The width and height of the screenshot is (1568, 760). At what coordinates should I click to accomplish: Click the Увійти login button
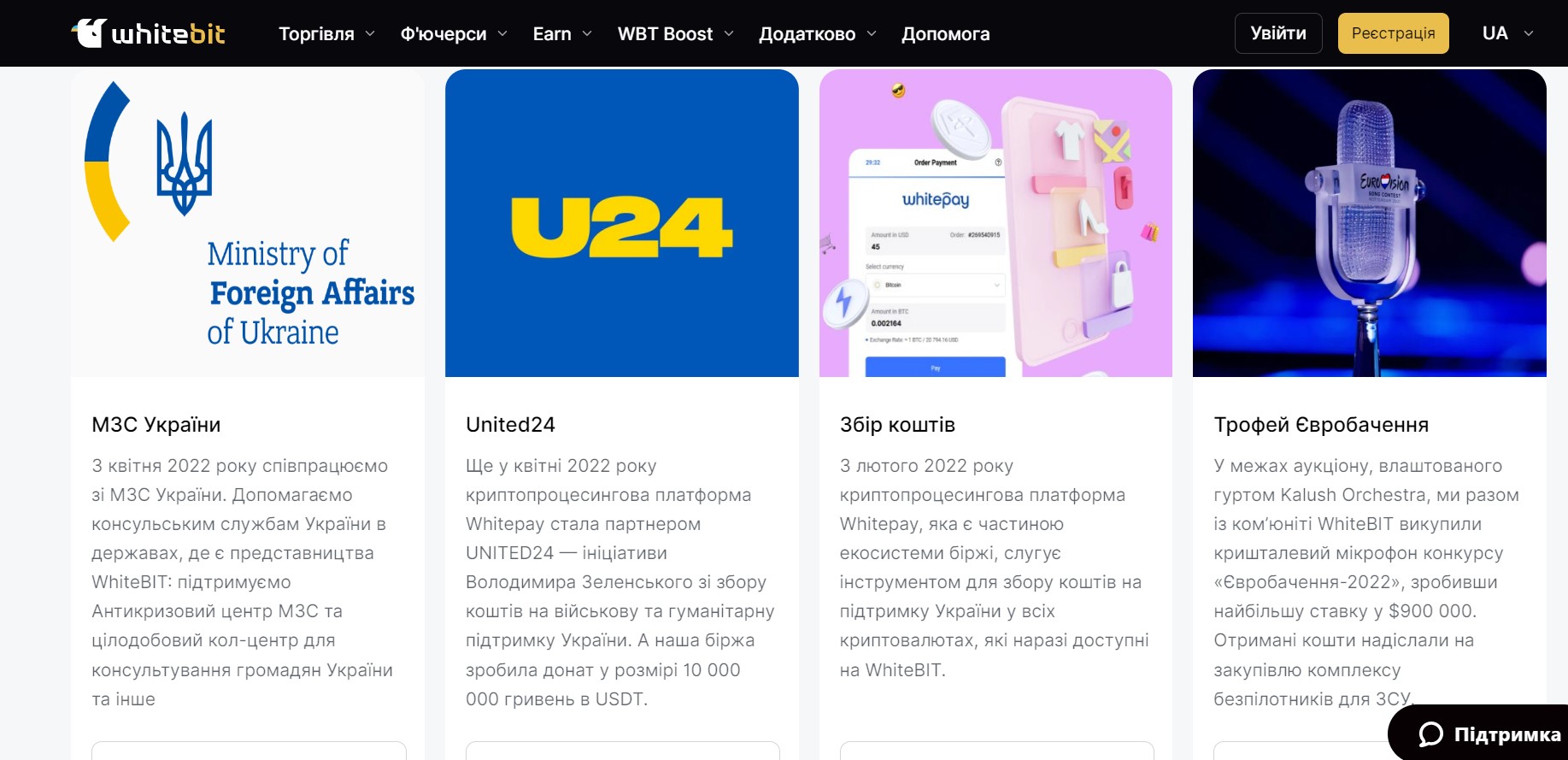tap(1278, 33)
